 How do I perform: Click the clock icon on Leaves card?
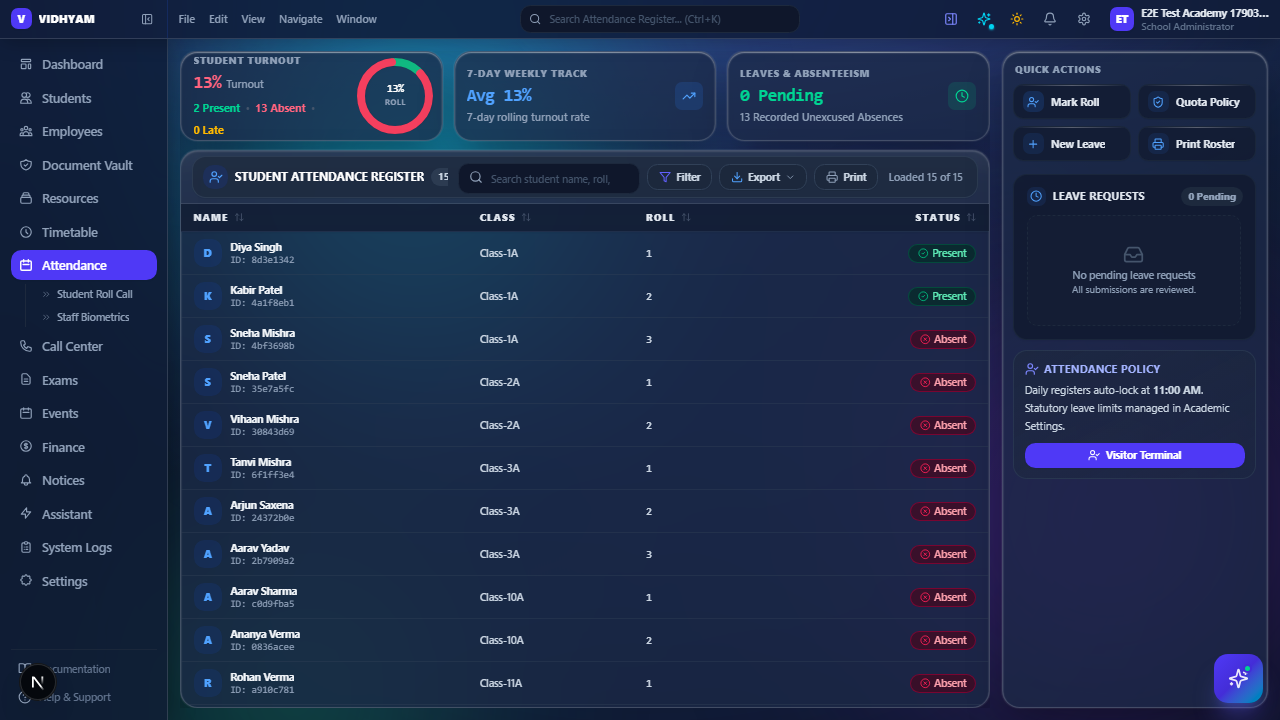[x=962, y=96]
